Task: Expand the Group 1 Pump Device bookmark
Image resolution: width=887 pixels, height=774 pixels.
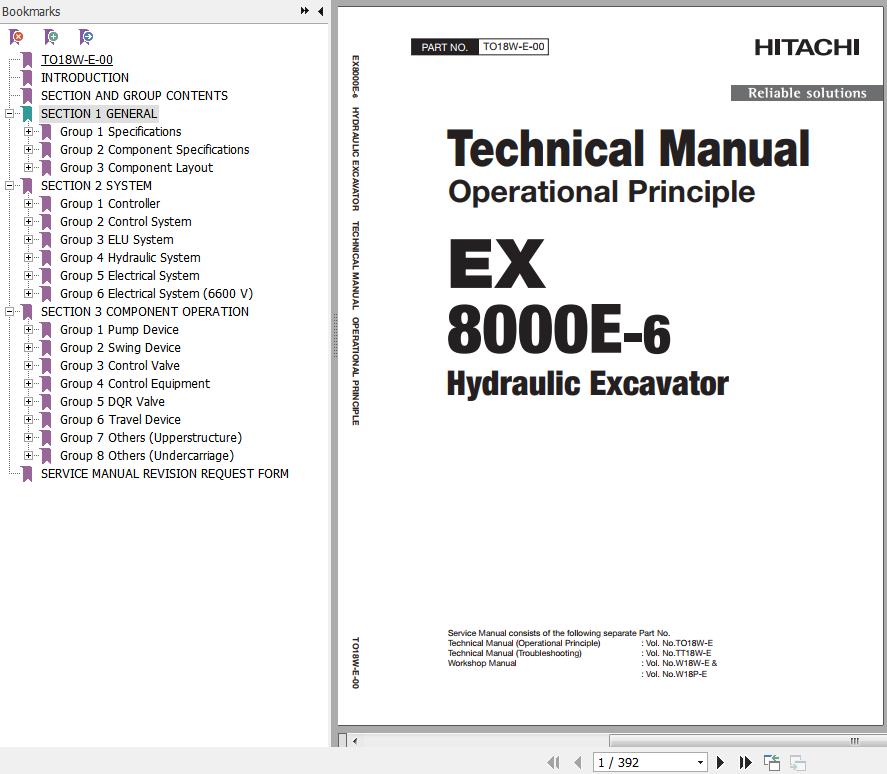Action: point(29,330)
